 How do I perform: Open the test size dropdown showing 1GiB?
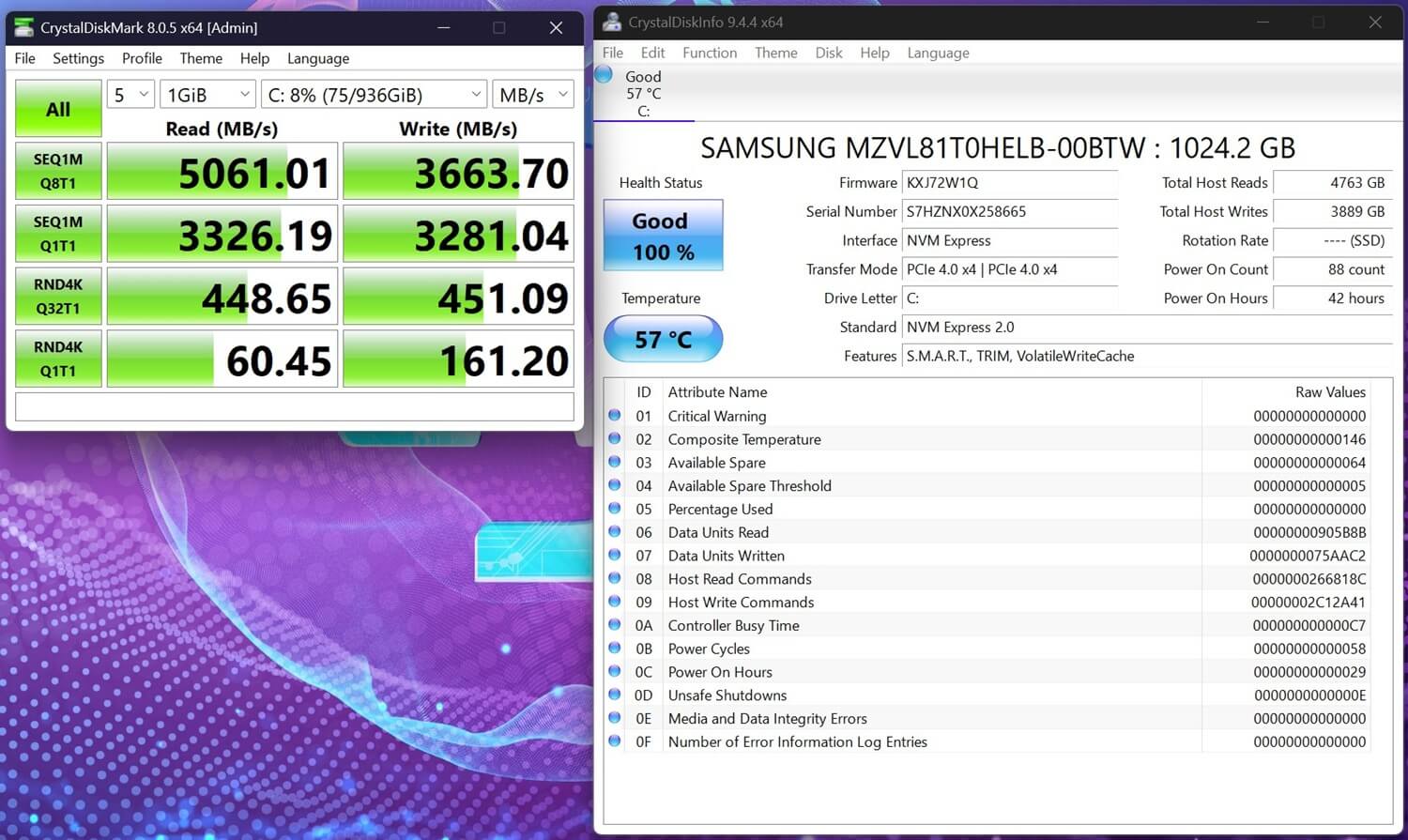pos(208,95)
